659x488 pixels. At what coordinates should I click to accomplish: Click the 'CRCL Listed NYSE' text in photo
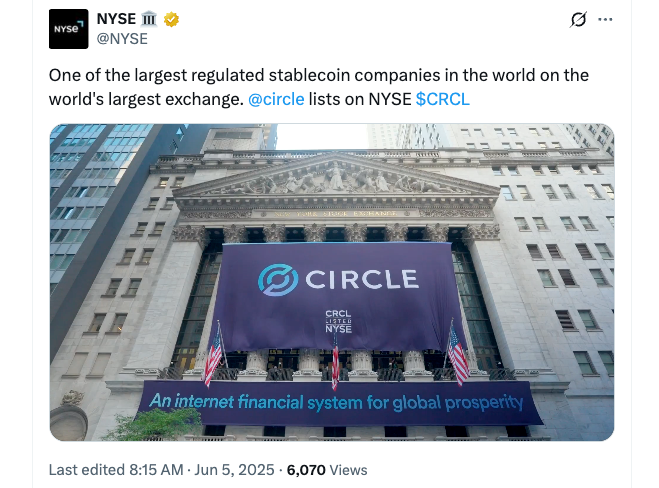pos(338,321)
